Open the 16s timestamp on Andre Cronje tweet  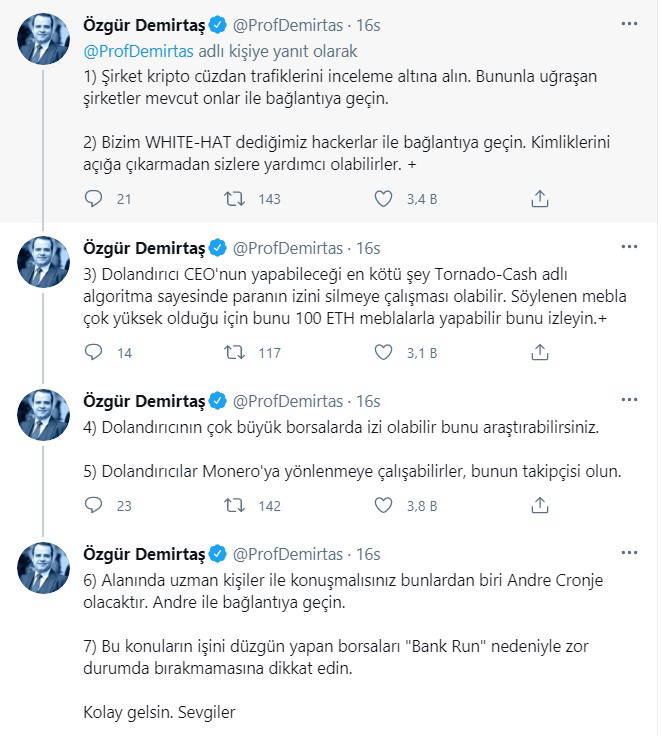point(368,554)
